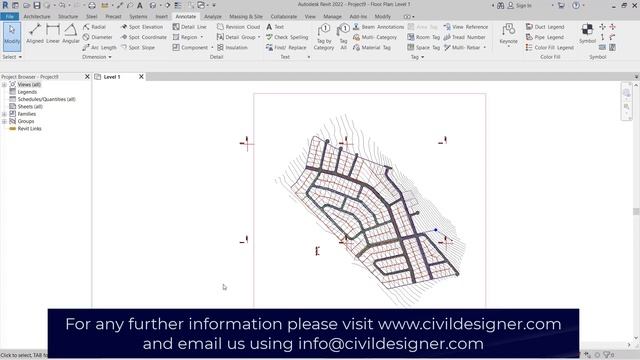Screen dimensions: 640x360
Task: Expand the Groups tree node
Action: (x=4, y=121)
